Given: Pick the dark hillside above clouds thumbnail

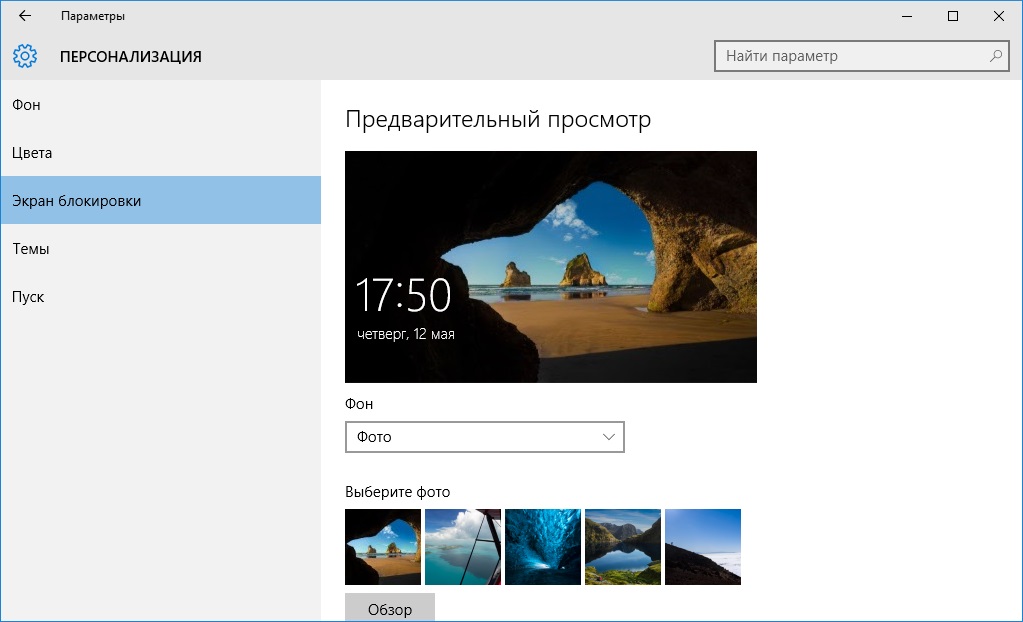Looking at the screenshot, I should 703,547.
